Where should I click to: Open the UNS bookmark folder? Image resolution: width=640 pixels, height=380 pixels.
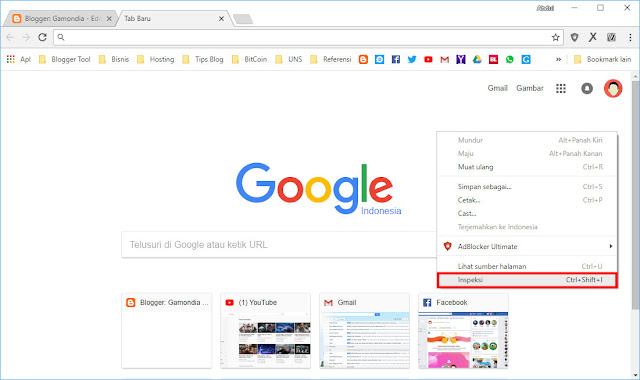point(289,59)
